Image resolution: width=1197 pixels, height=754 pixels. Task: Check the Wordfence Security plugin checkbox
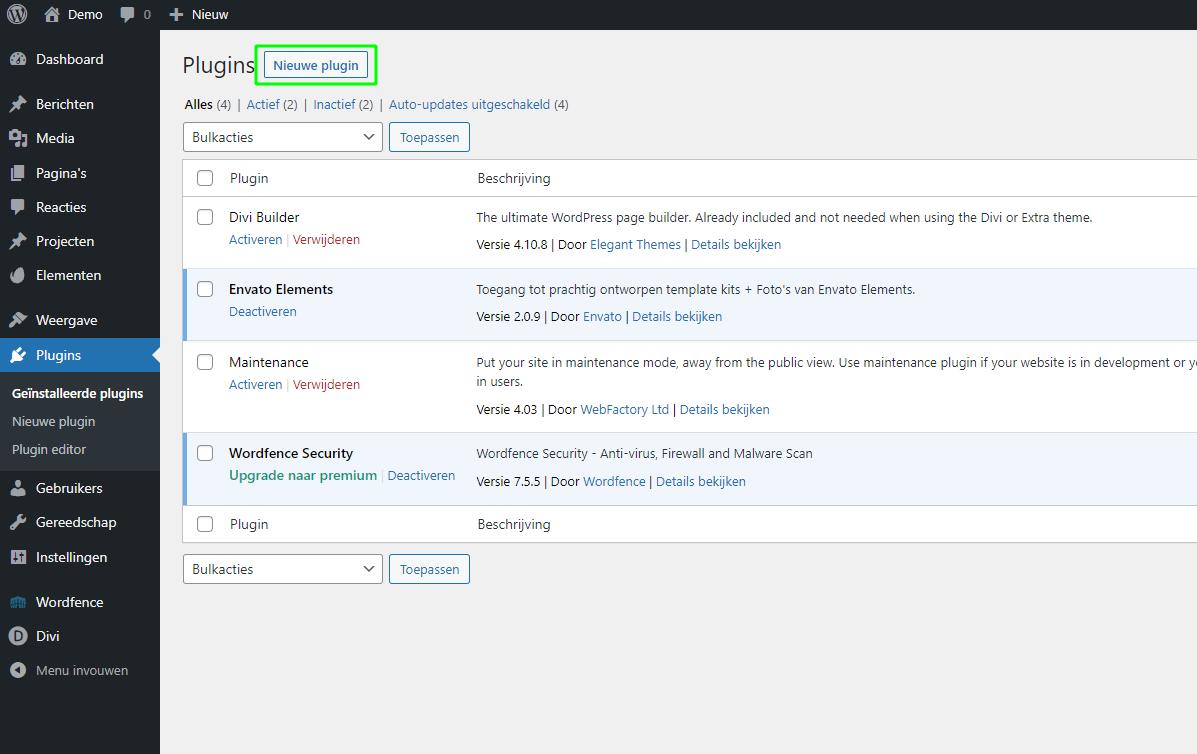click(205, 453)
